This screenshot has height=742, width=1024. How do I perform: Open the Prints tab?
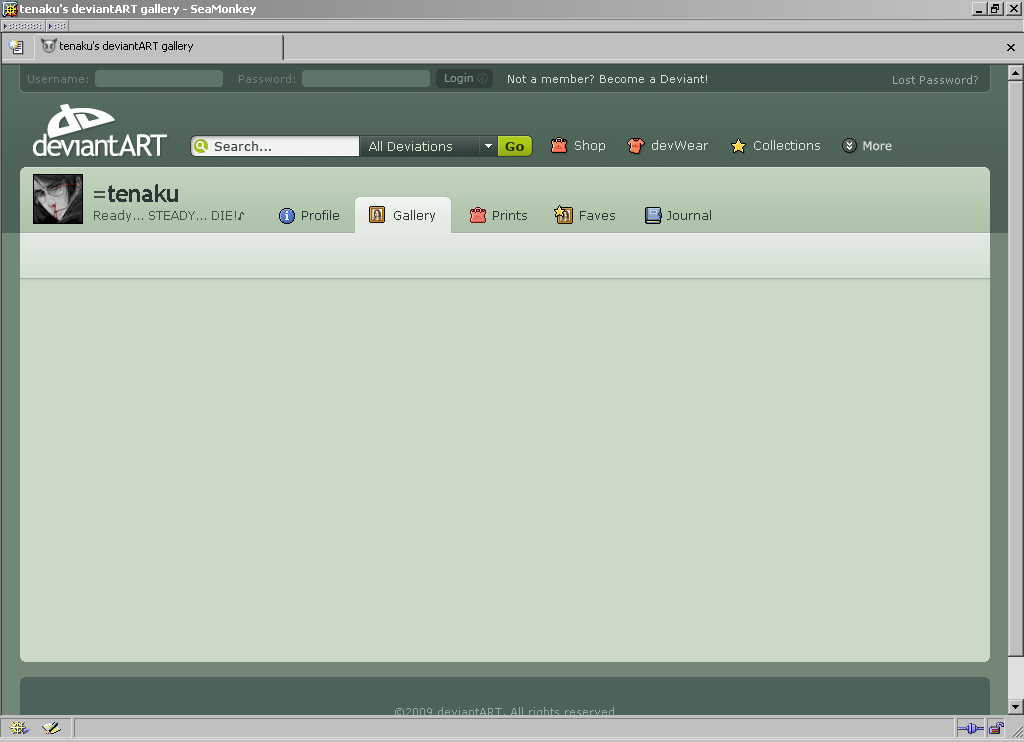(x=498, y=216)
